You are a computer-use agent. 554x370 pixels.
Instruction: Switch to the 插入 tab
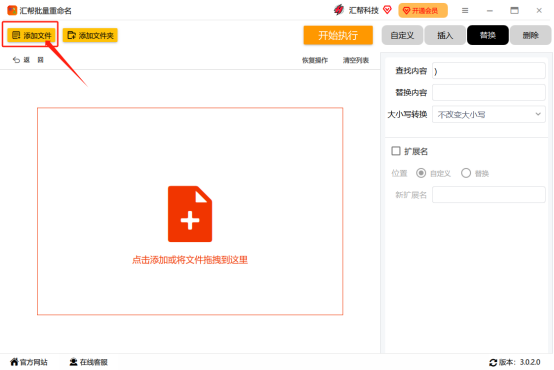[445, 35]
